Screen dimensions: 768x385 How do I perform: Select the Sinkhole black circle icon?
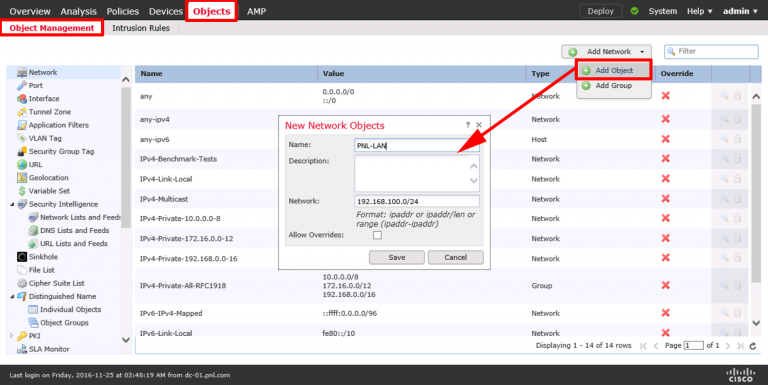click(x=22, y=257)
